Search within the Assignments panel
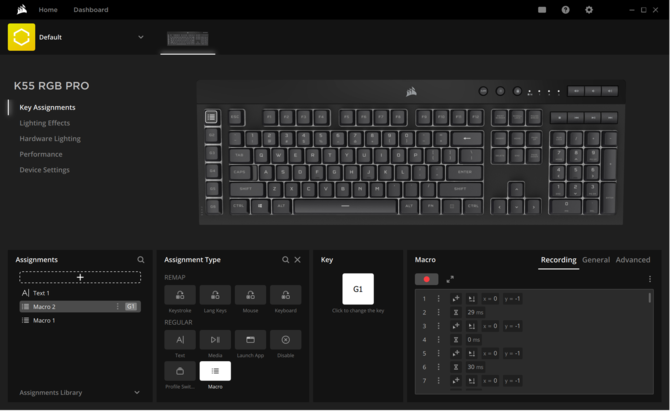The image size is (670, 411). [141, 260]
